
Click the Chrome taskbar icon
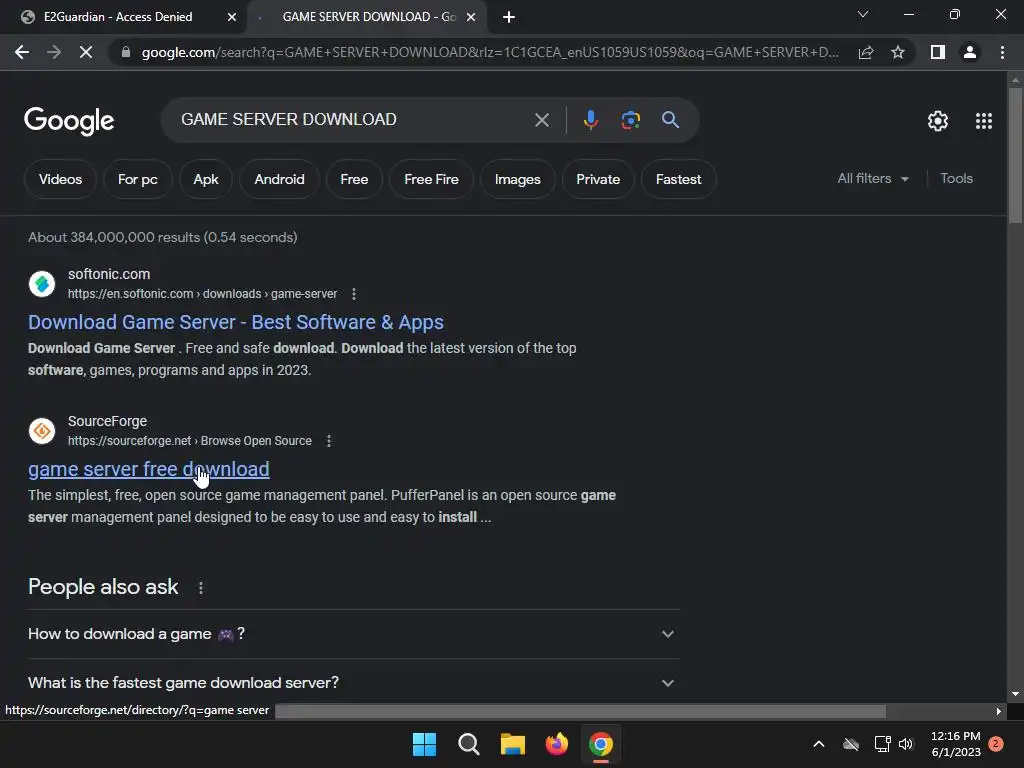(601, 744)
